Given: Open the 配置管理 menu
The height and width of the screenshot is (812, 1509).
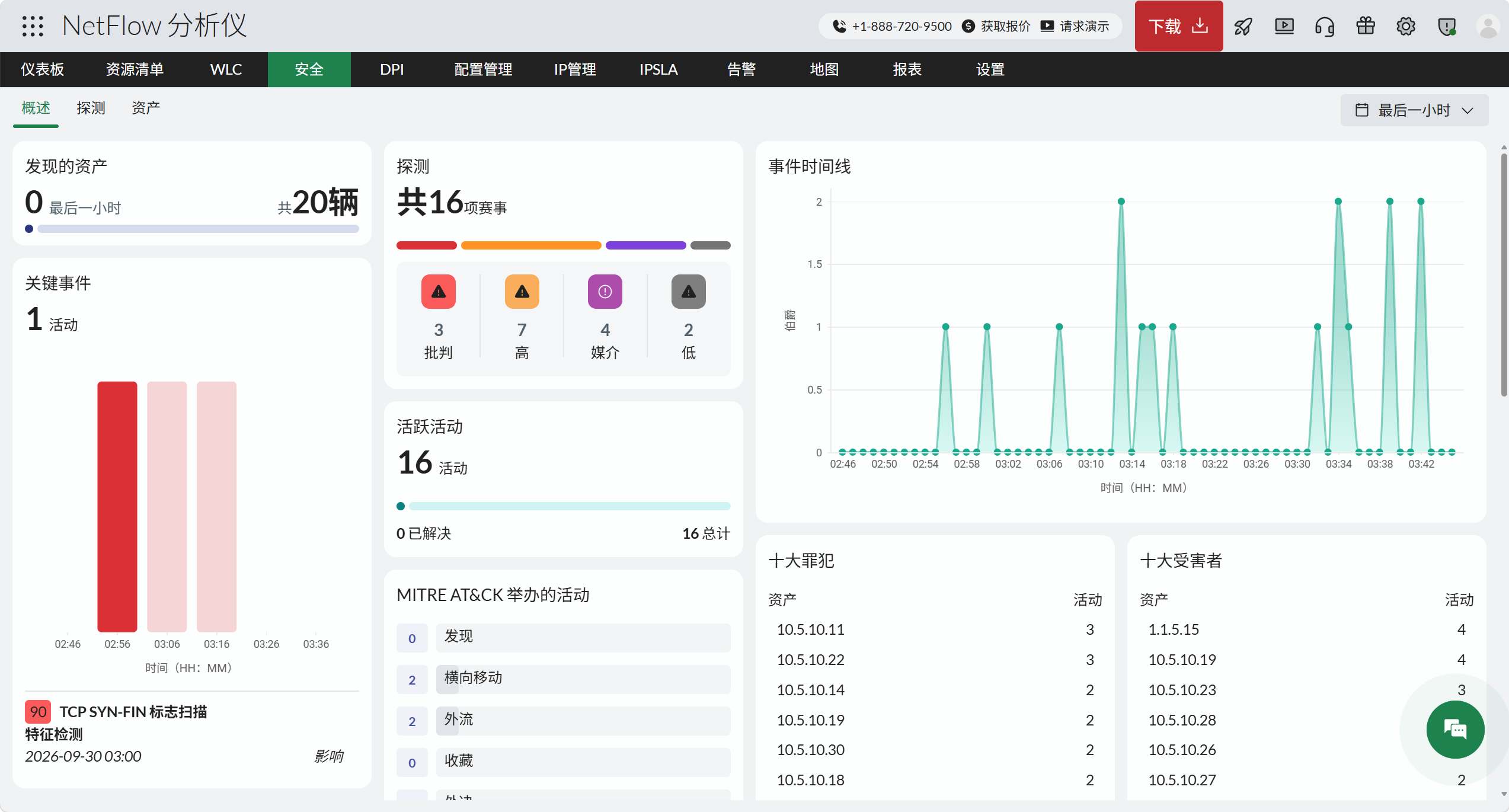Looking at the screenshot, I should click(x=483, y=69).
